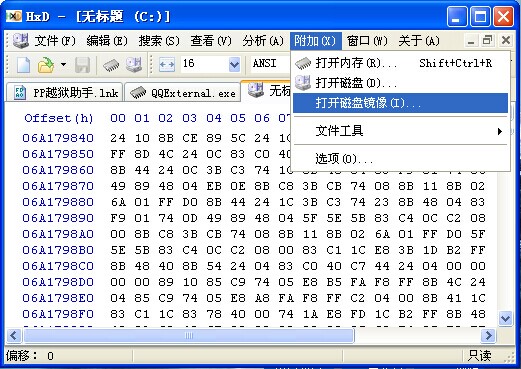Click the Open disk toolbar icon
This screenshot has height=369, width=521.
pyautogui.click(x=134, y=64)
